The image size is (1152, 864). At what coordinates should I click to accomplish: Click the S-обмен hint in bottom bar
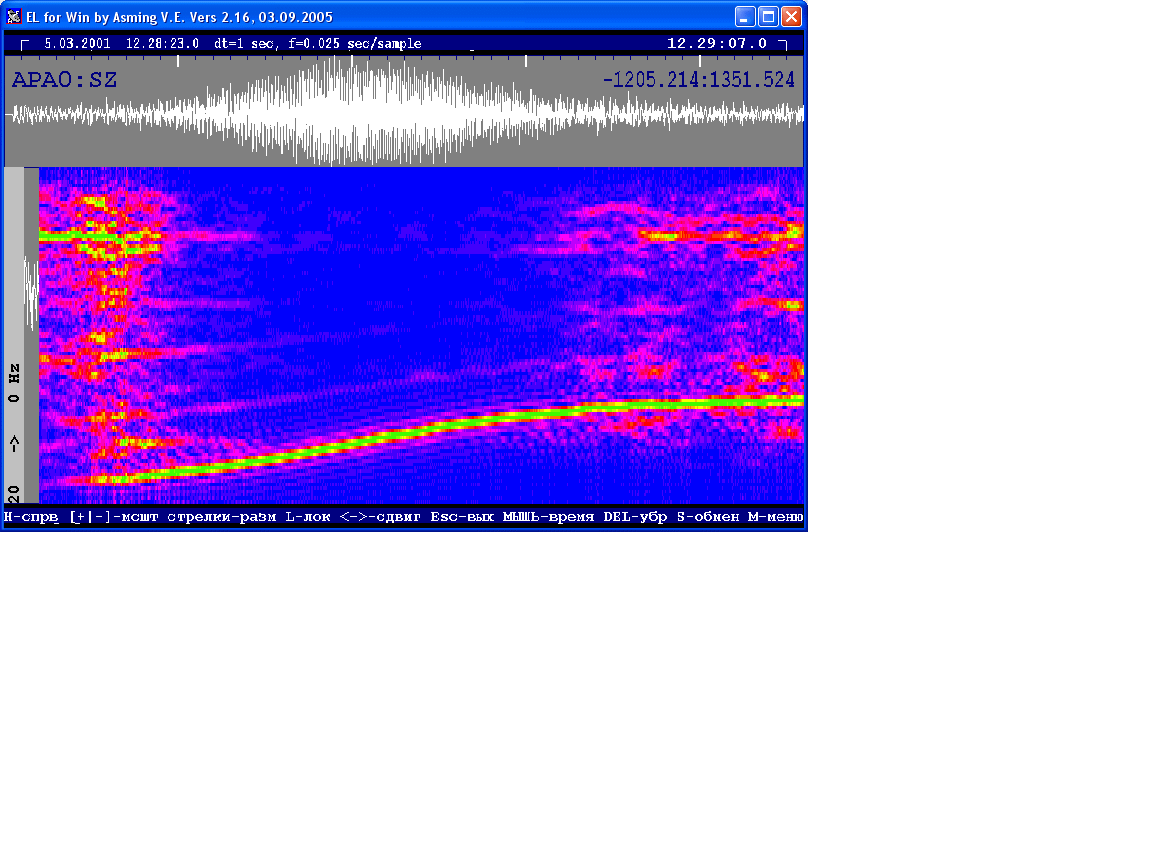click(x=708, y=517)
